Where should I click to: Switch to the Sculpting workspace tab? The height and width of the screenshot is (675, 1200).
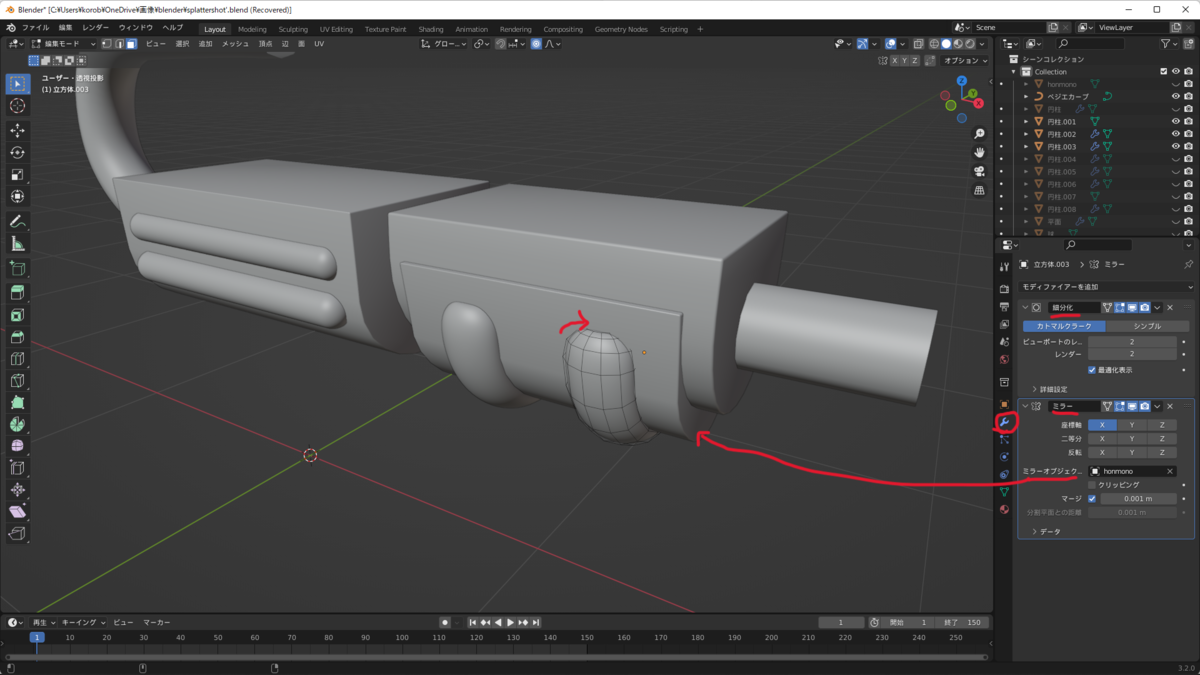[x=293, y=29]
